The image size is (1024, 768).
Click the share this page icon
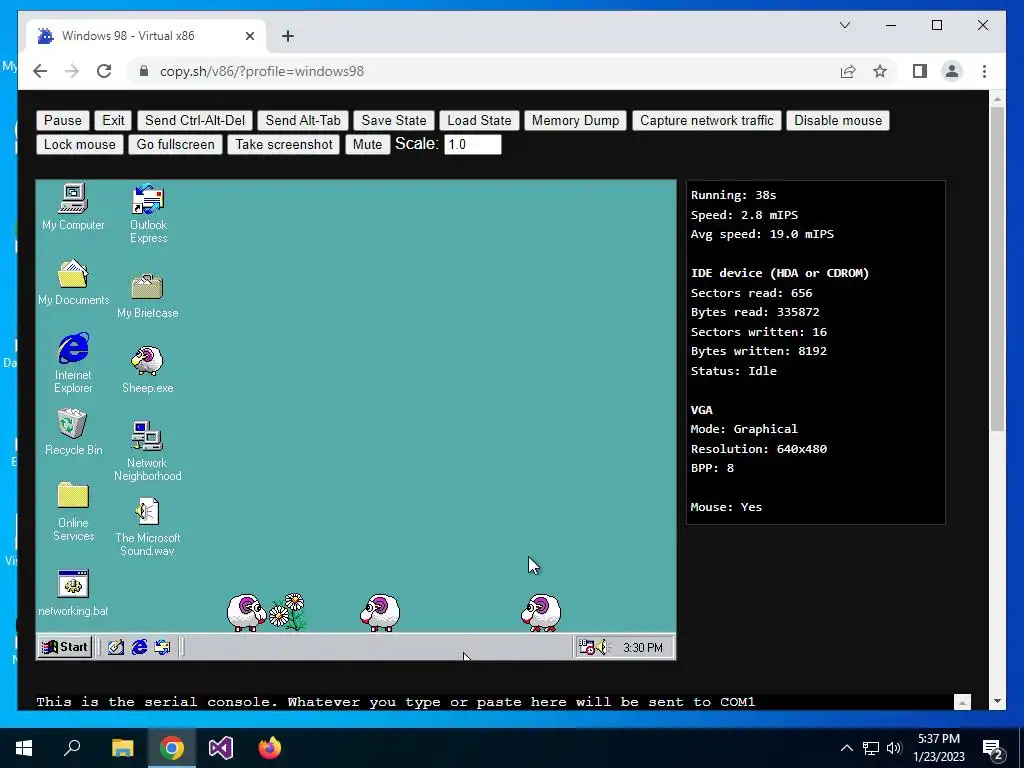click(848, 71)
